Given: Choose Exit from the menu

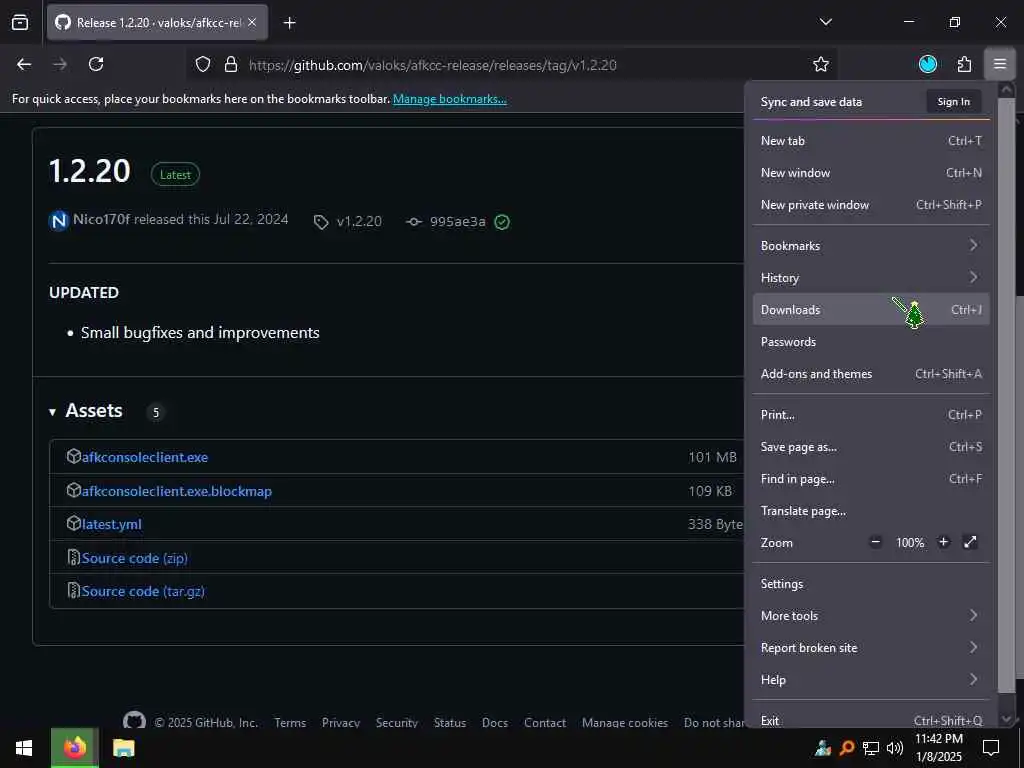Looking at the screenshot, I should coord(871,720).
